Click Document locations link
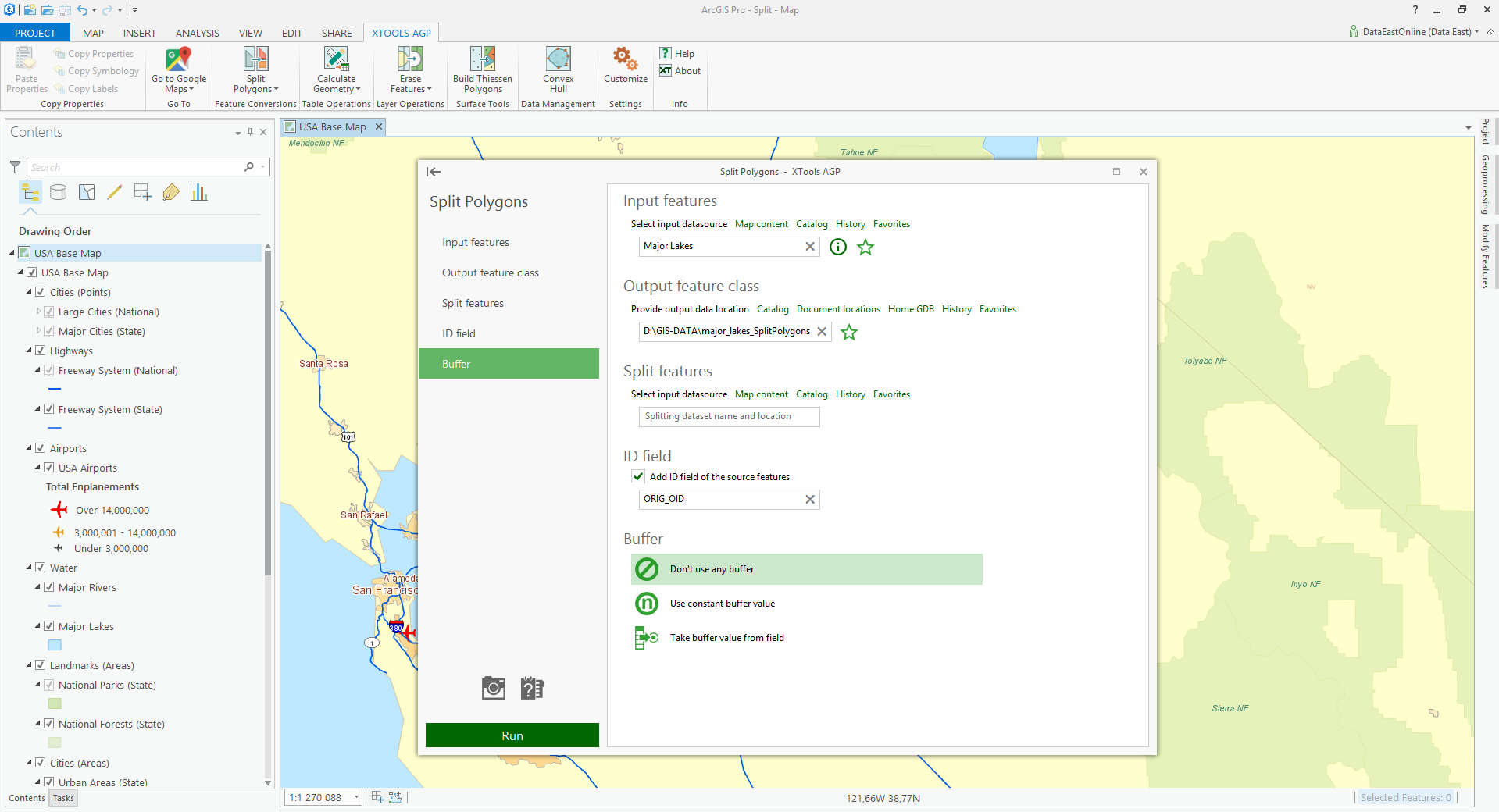This screenshot has height=812, width=1499. click(838, 309)
